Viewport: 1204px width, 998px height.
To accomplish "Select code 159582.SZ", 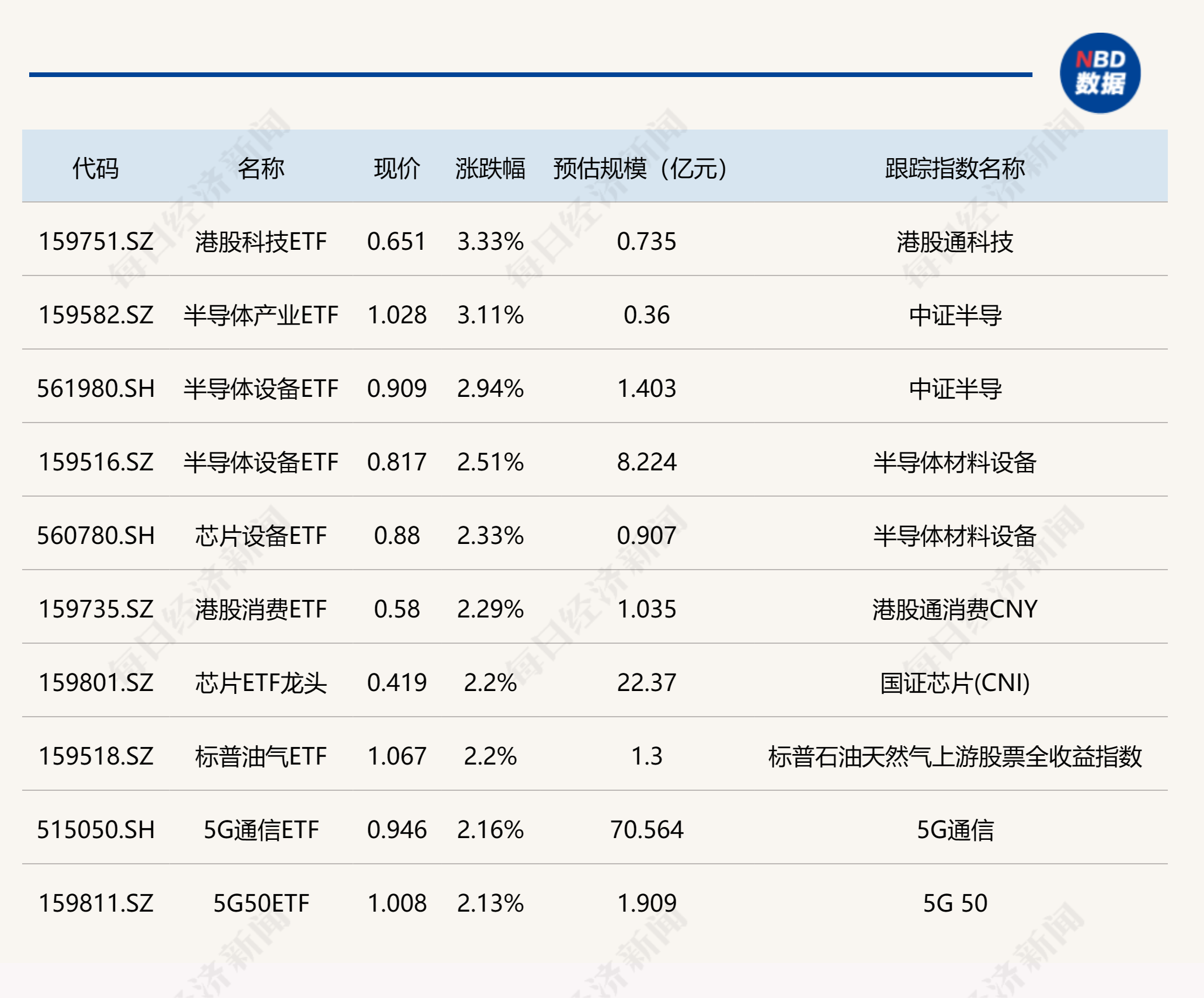I will click(96, 315).
